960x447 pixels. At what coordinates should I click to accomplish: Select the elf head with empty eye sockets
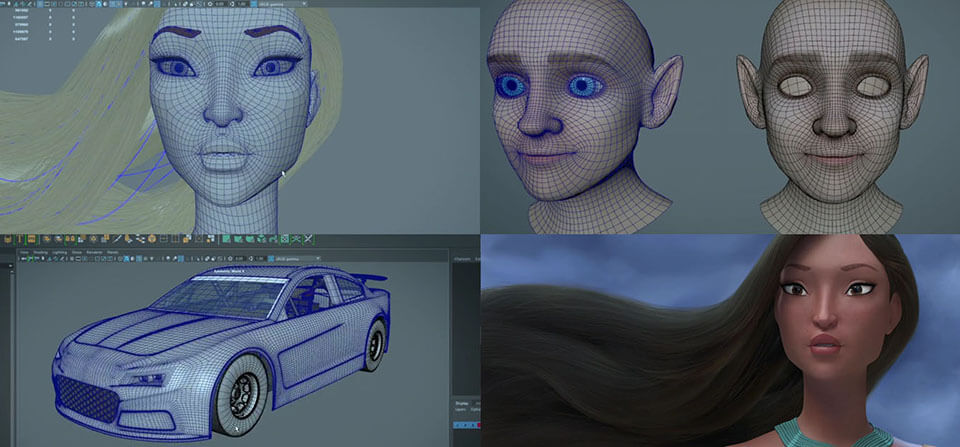[x=833, y=116]
